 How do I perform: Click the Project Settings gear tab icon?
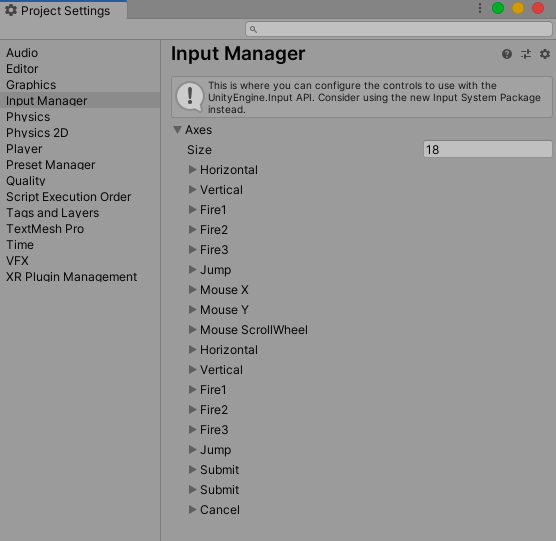[11, 10]
